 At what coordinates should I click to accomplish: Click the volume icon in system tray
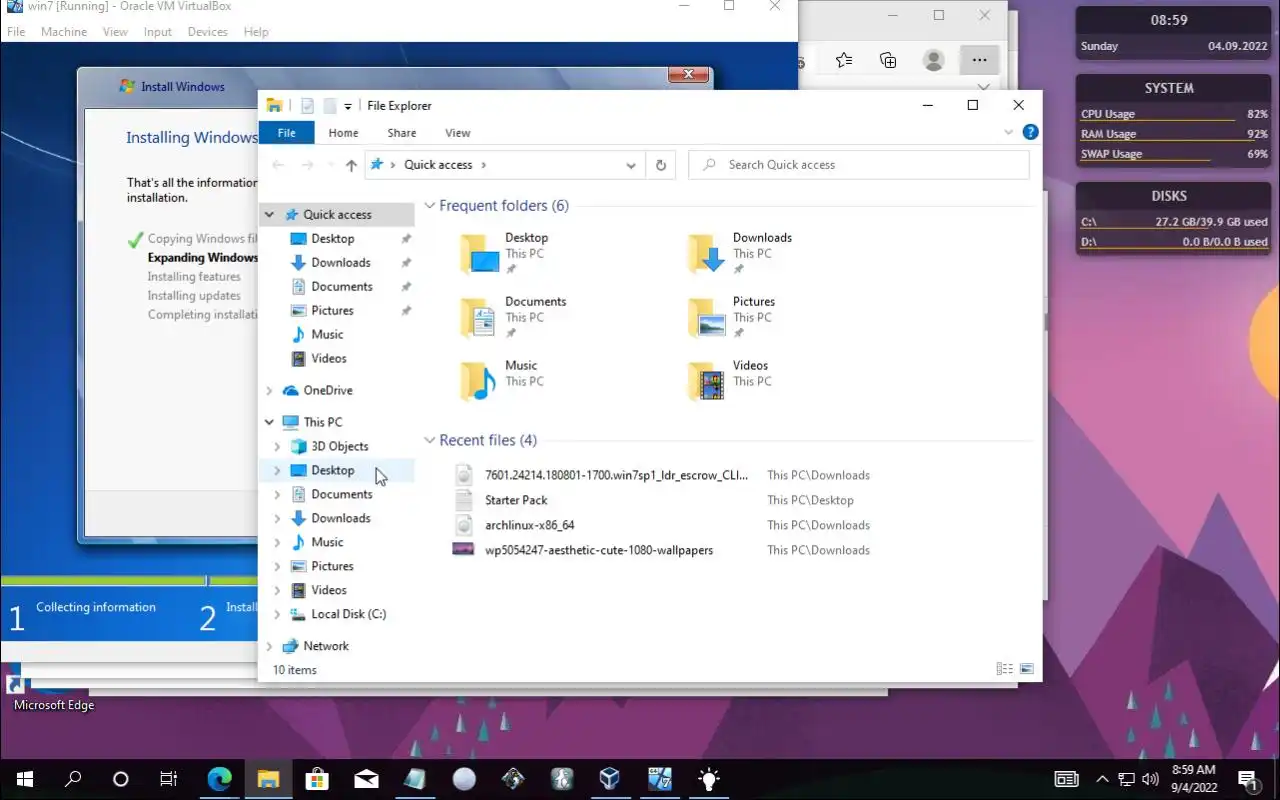[x=1150, y=779]
